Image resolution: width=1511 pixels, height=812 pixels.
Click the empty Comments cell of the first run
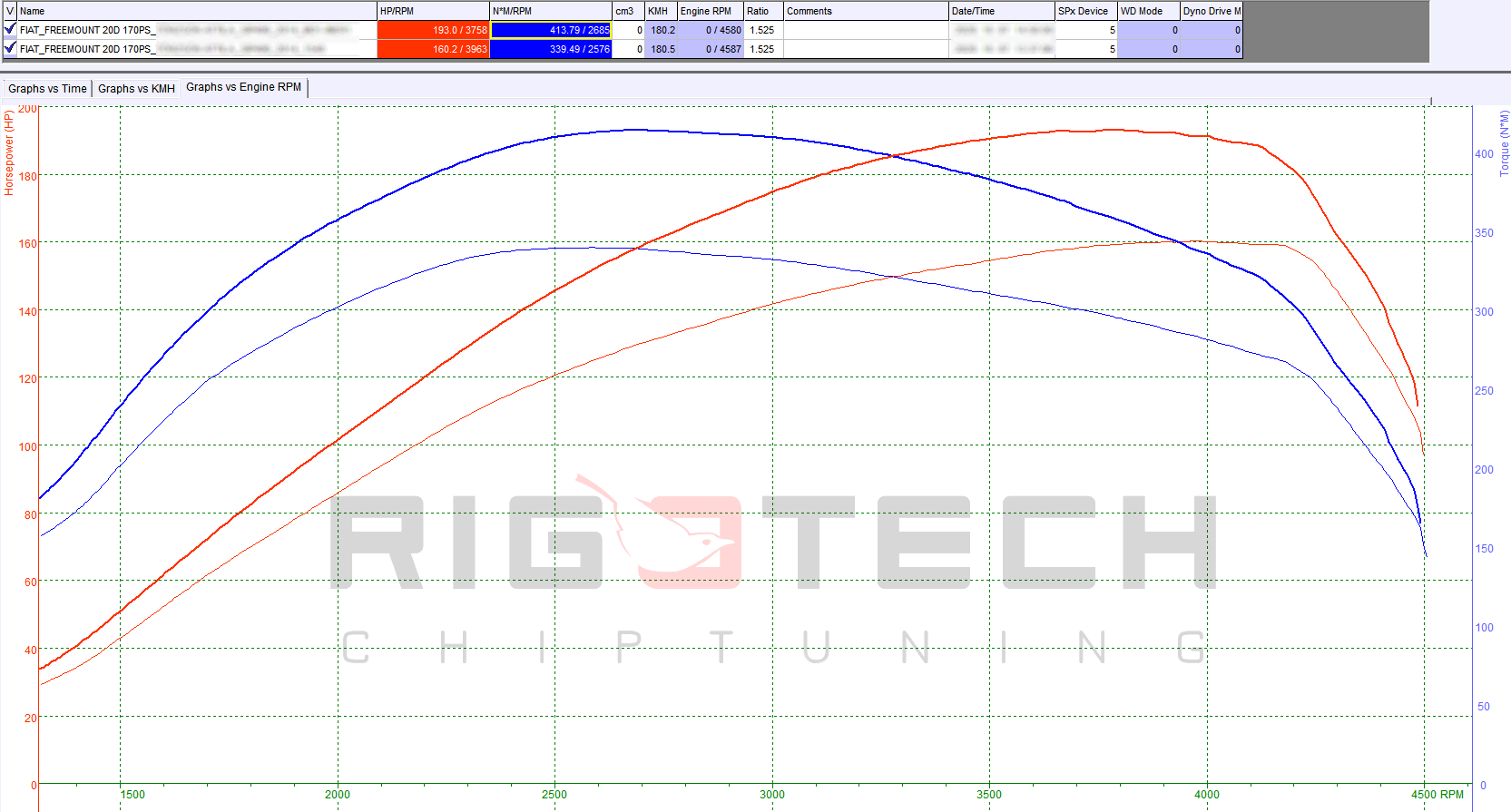click(866, 30)
